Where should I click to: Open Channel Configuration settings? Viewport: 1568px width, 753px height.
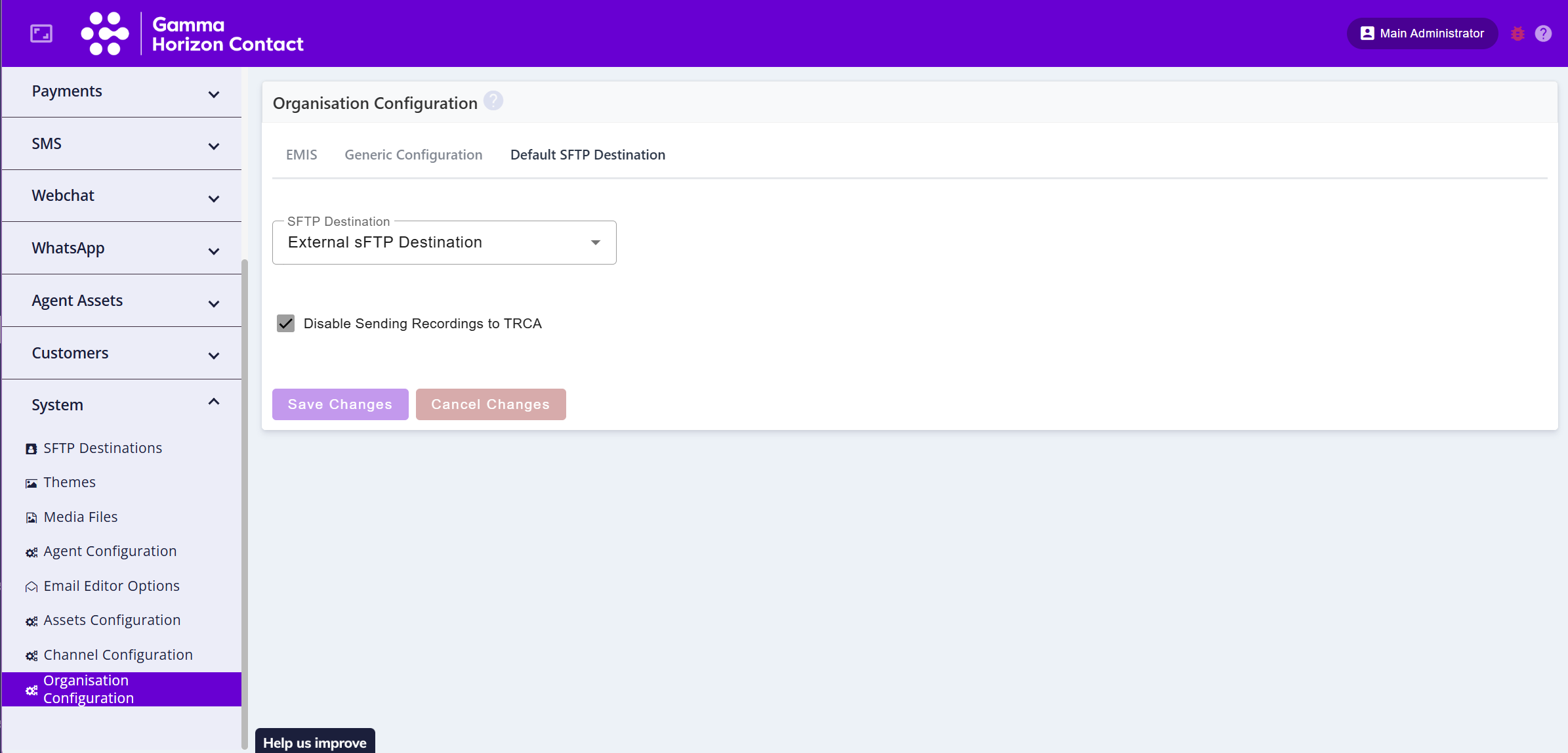pos(118,655)
